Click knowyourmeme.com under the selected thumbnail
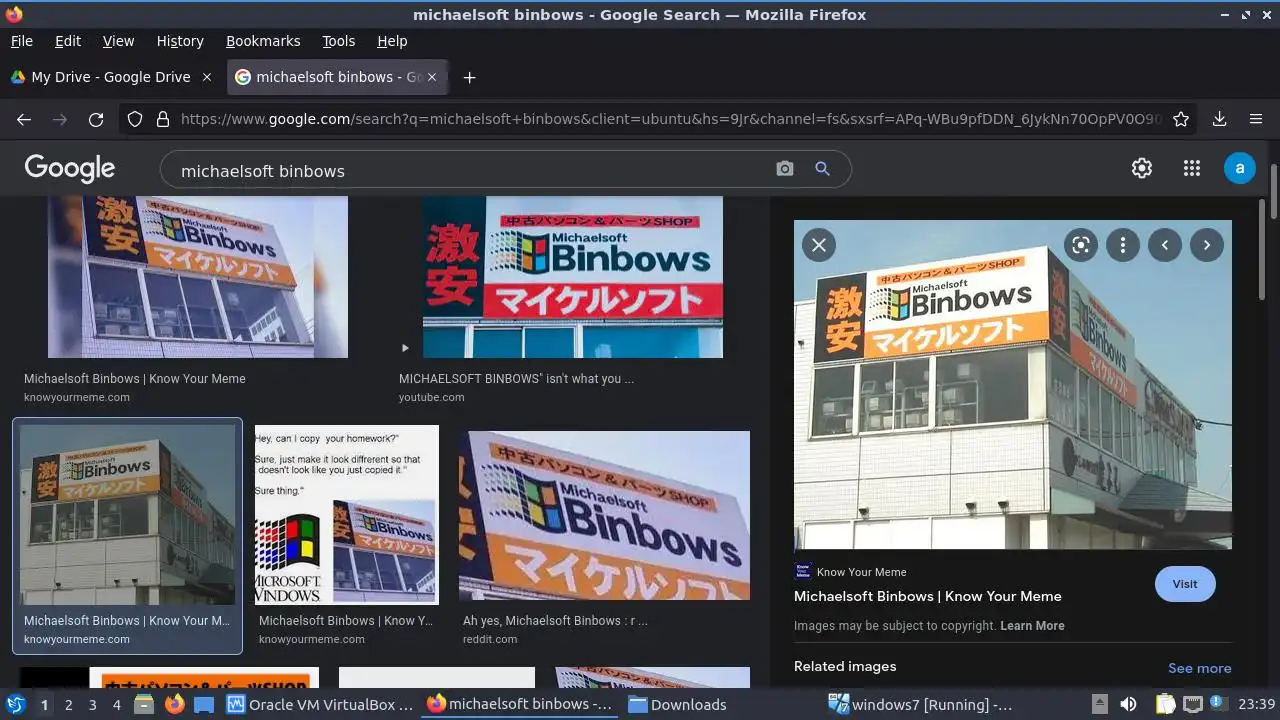Image resolution: width=1280 pixels, height=720 pixels. point(77,639)
